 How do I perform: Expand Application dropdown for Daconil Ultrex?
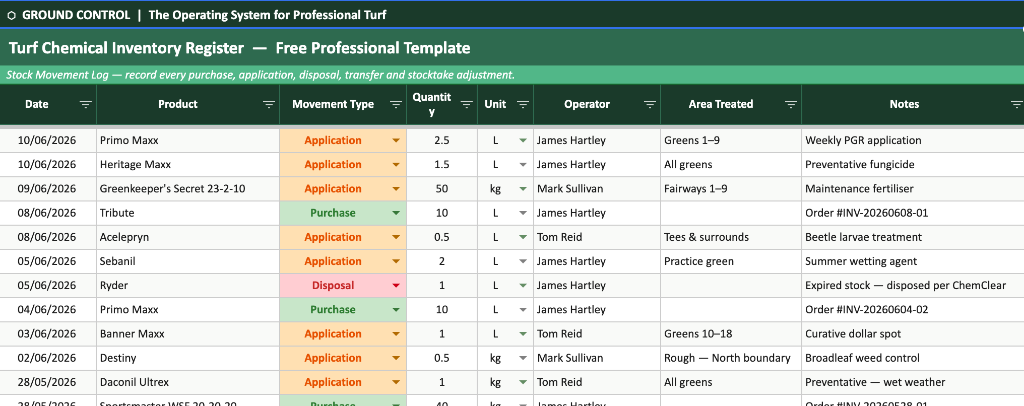click(x=396, y=382)
